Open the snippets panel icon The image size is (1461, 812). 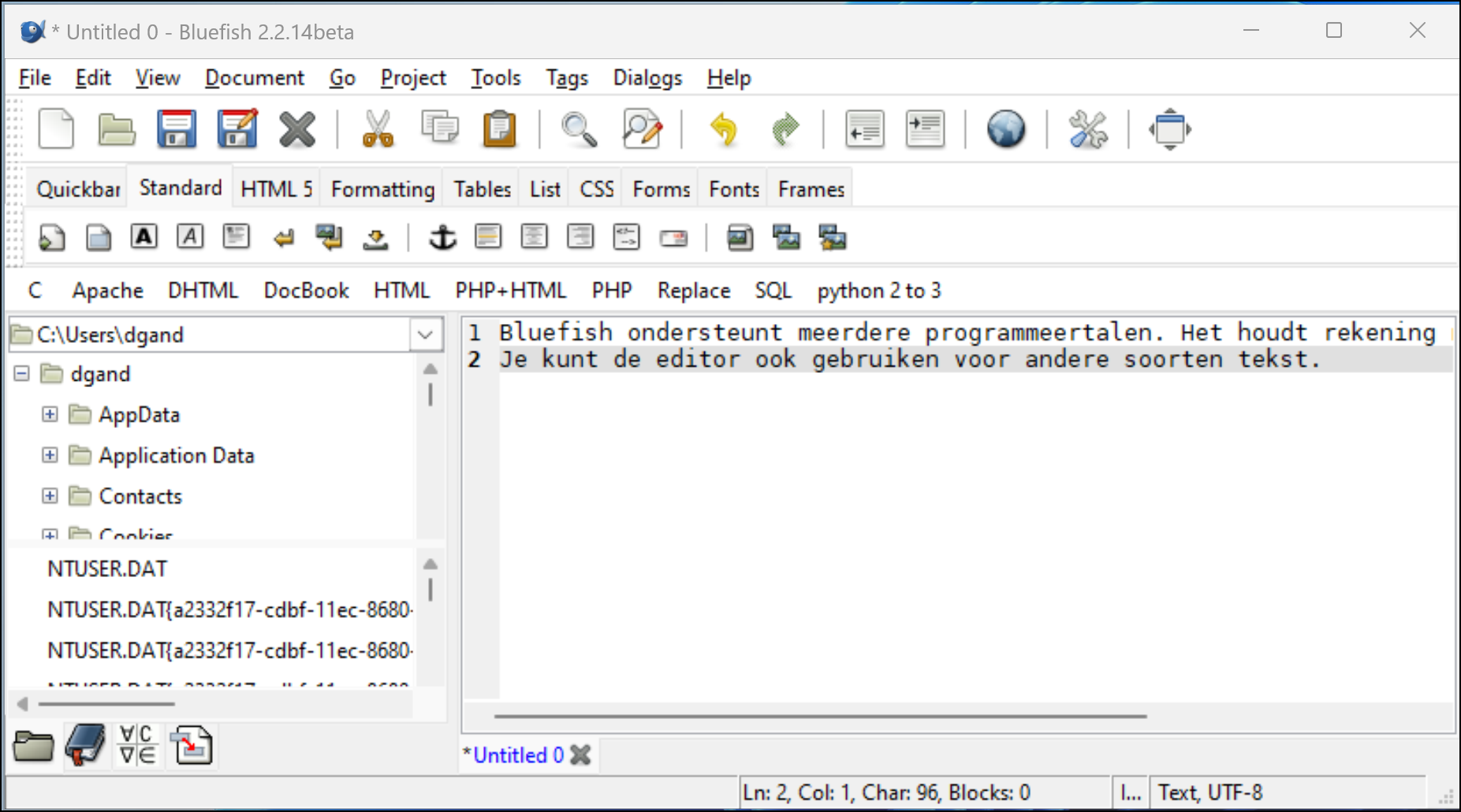click(192, 745)
